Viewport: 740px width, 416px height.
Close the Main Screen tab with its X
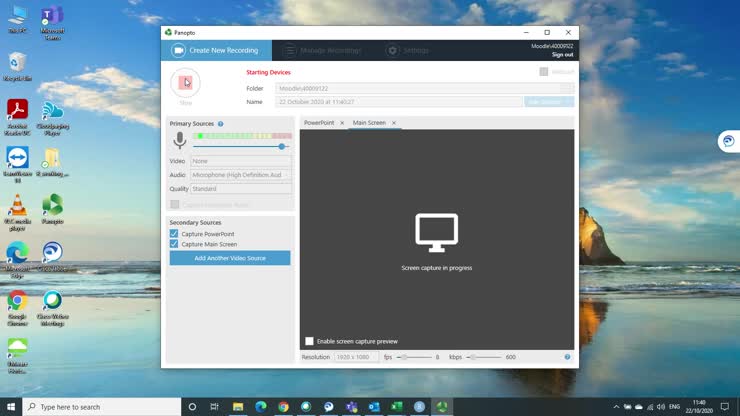tap(394, 123)
